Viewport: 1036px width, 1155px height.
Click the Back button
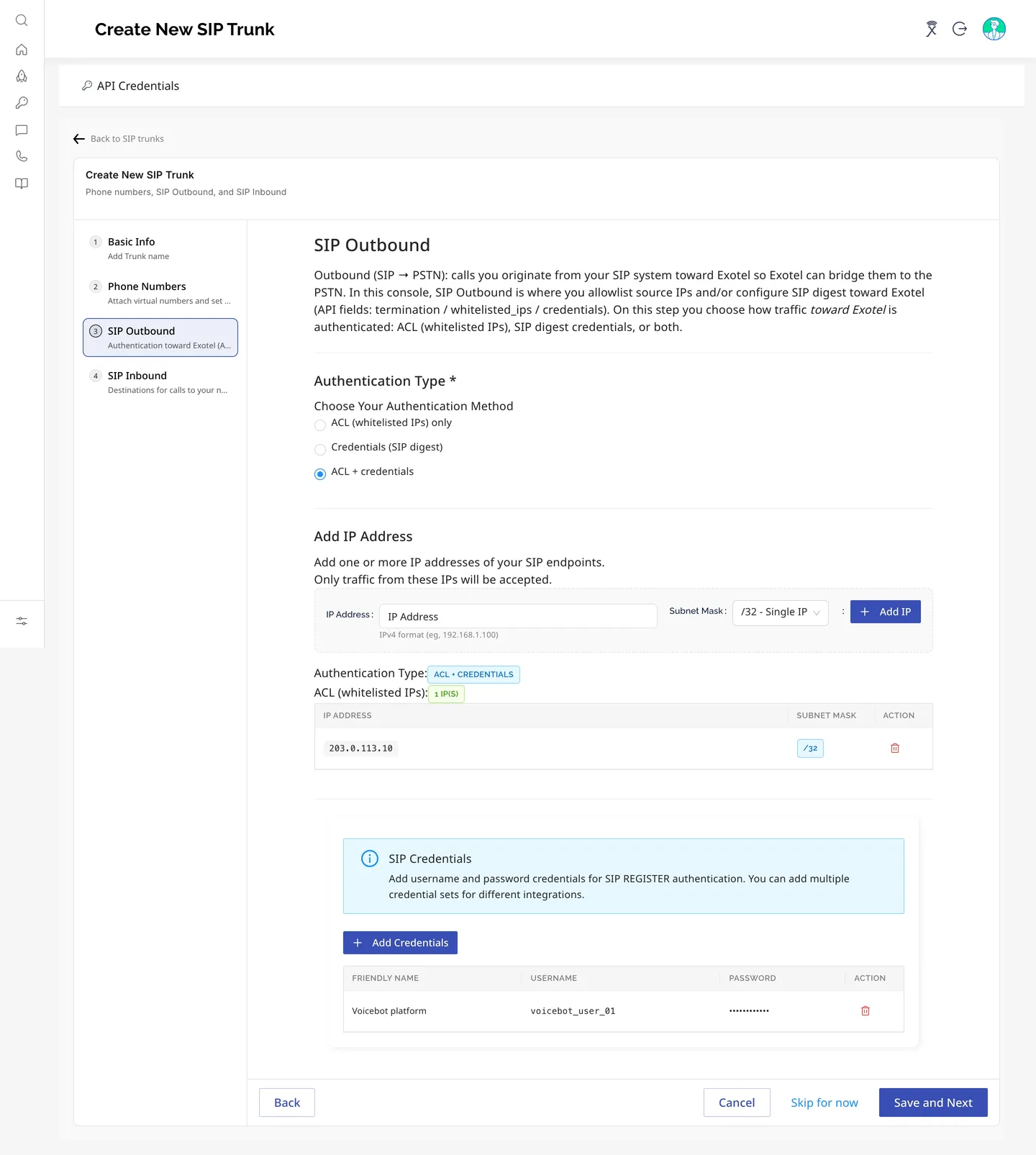click(287, 1102)
